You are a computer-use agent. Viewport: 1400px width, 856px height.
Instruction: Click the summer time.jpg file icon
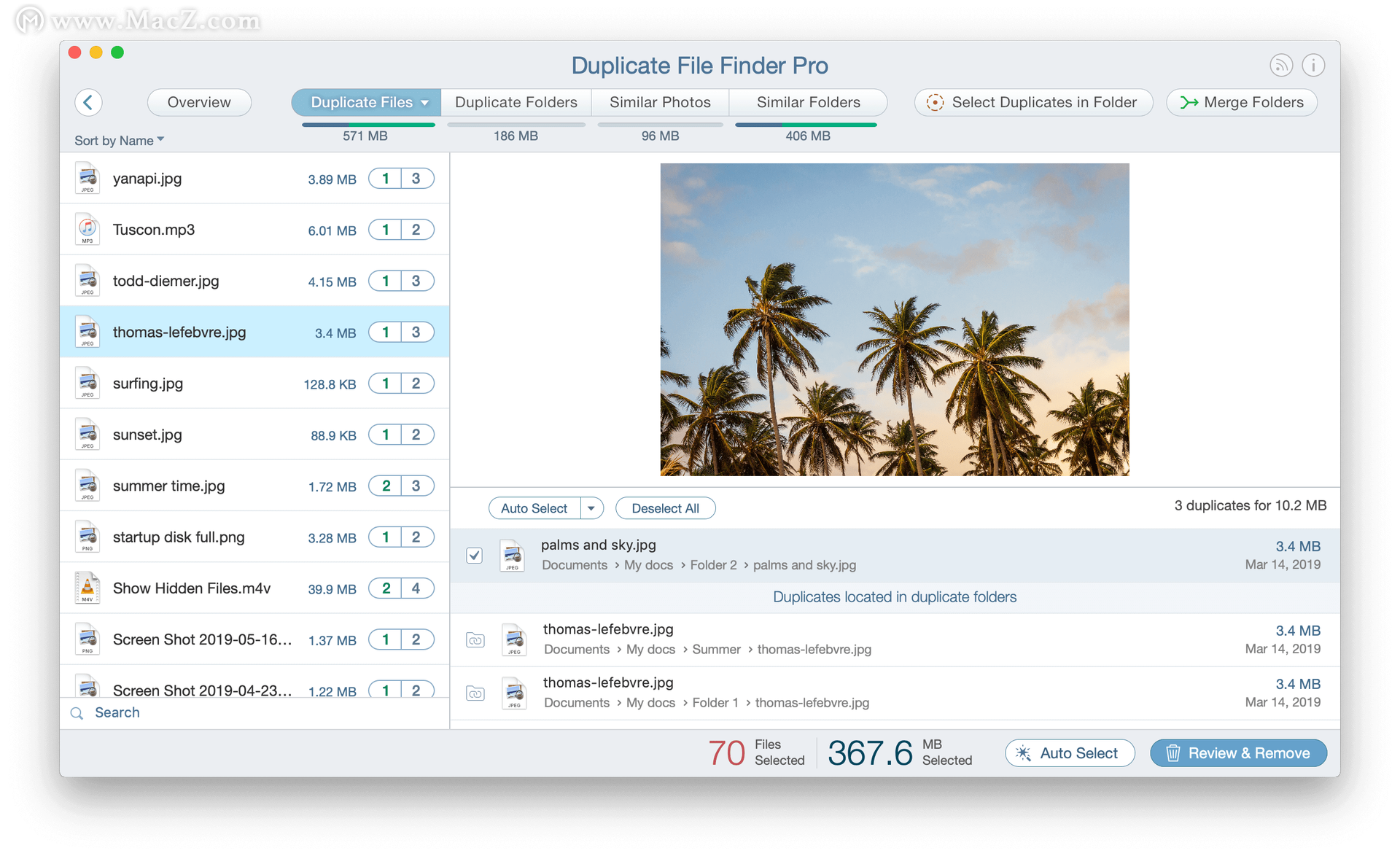(87, 486)
